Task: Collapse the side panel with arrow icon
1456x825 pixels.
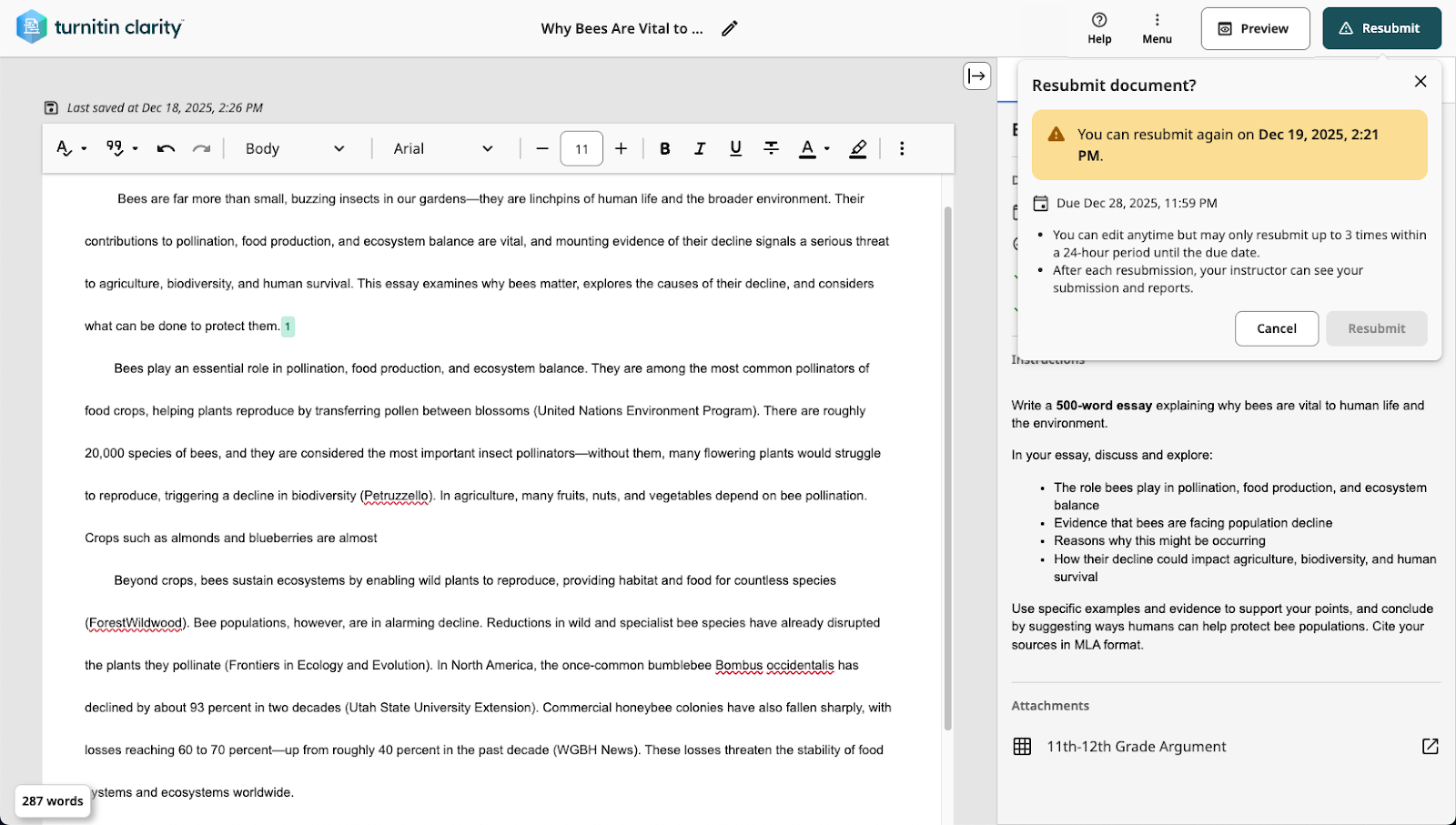Action: (x=976, y=75)
